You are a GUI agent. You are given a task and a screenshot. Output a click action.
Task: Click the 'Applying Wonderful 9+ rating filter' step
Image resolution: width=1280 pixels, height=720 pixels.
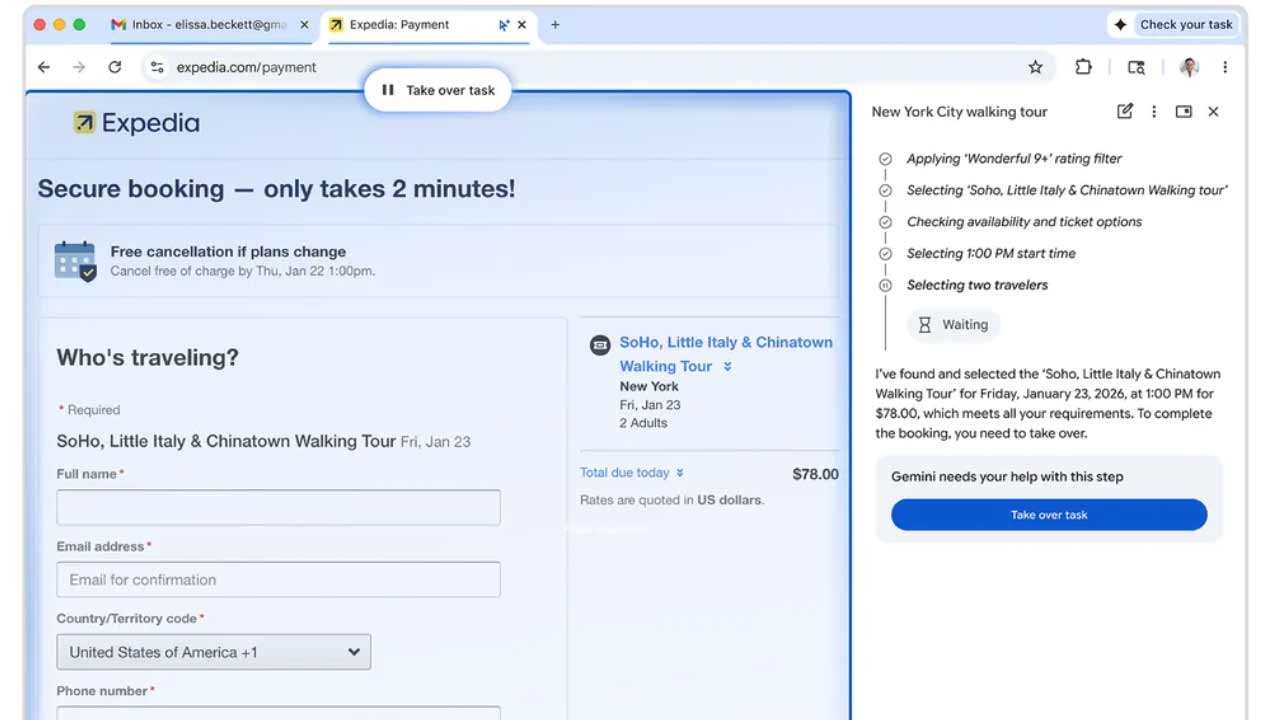[1014, 159]
